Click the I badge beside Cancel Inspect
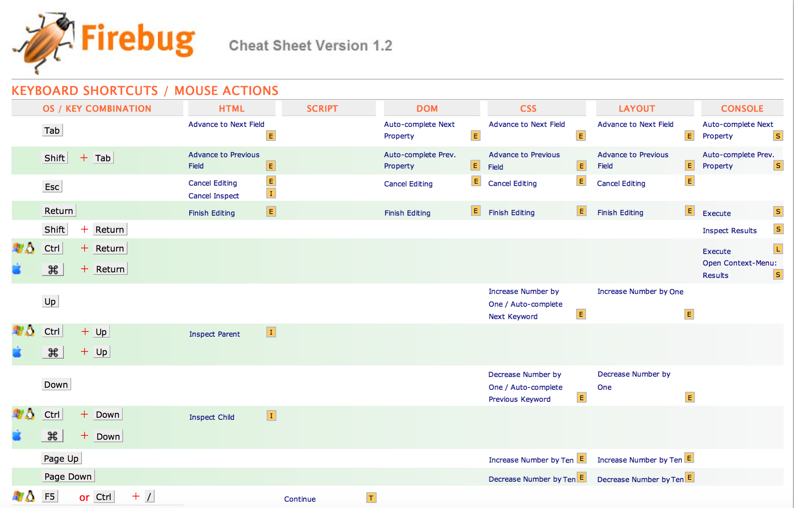The height and width of the screenshot is (508, 794). pos(271,193)
